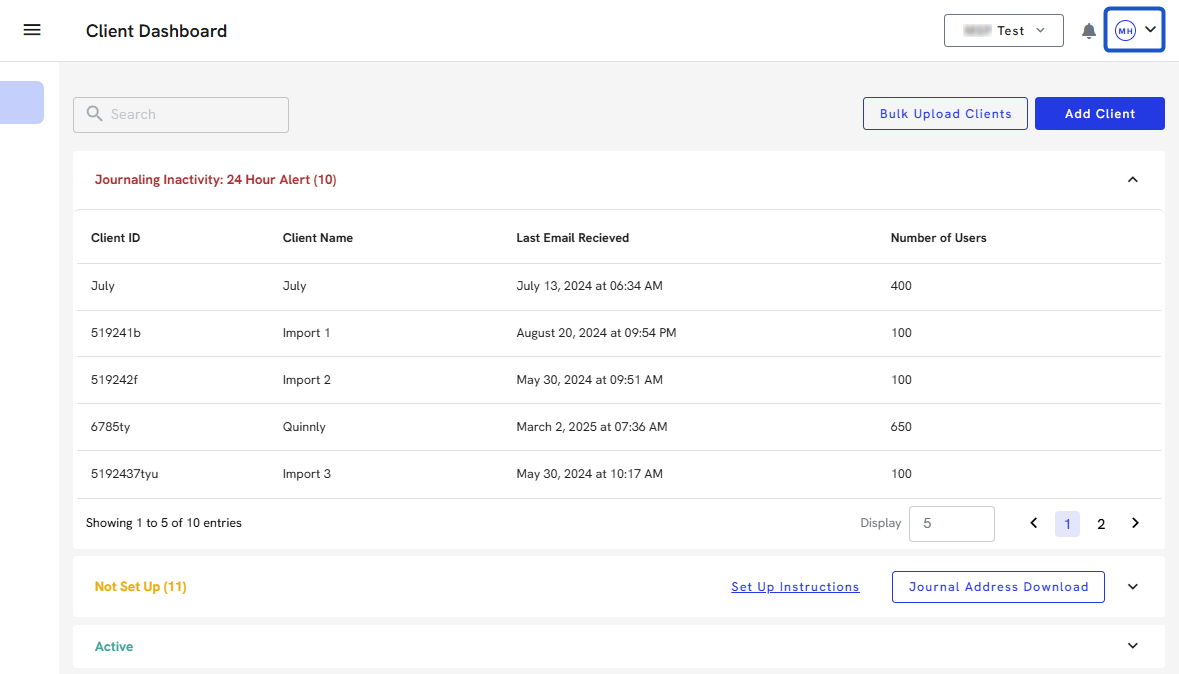Click the Add Client button

[x=1099, y=114]
